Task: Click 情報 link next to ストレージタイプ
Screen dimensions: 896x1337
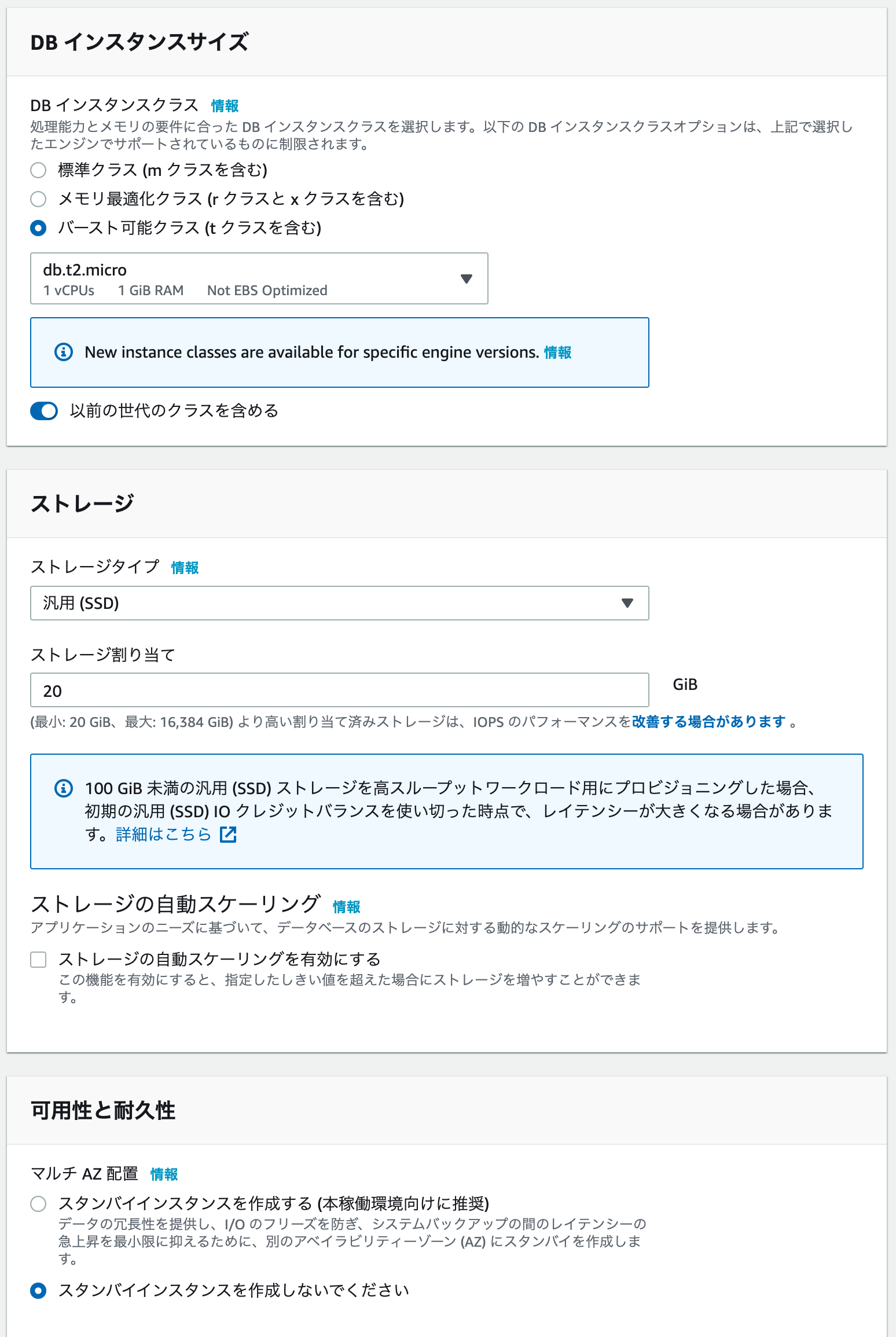Action: tap(185, 568)
